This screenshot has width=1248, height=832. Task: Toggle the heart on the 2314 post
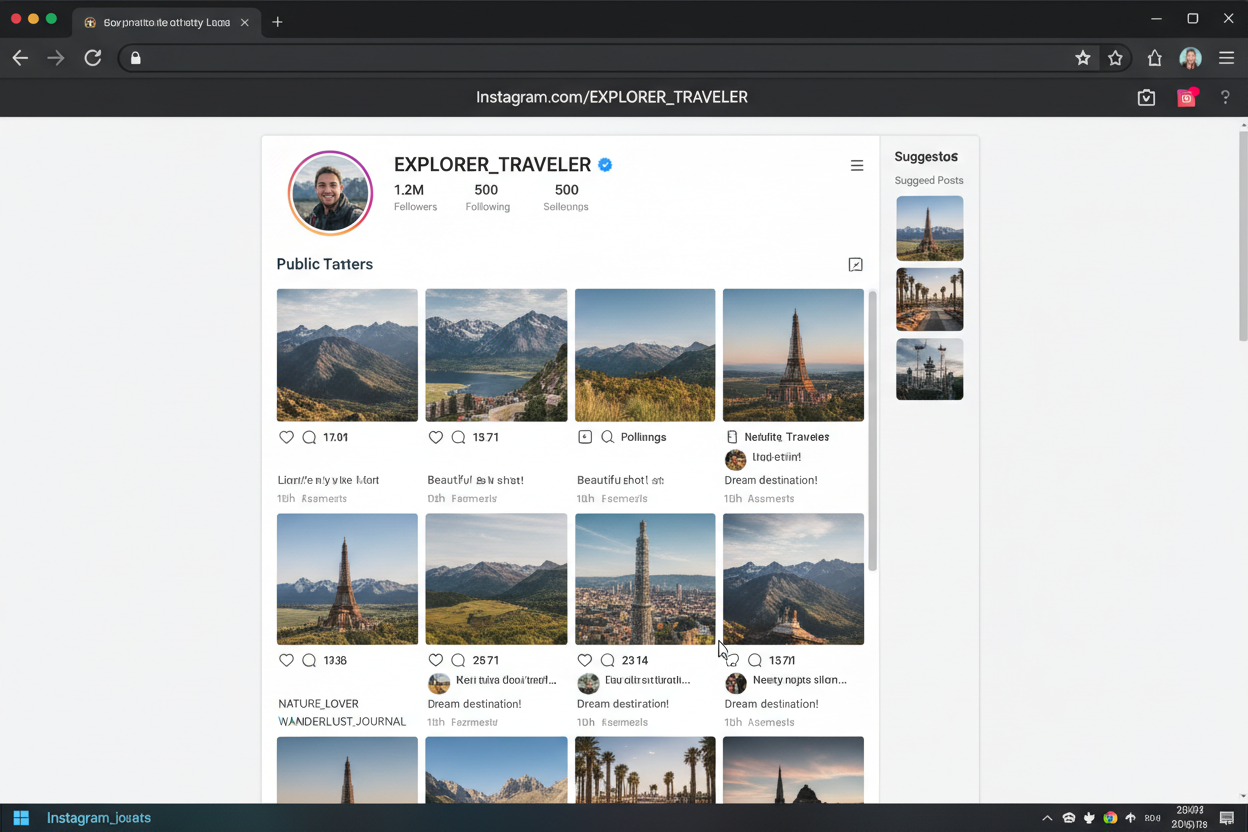tap(585, 660)
